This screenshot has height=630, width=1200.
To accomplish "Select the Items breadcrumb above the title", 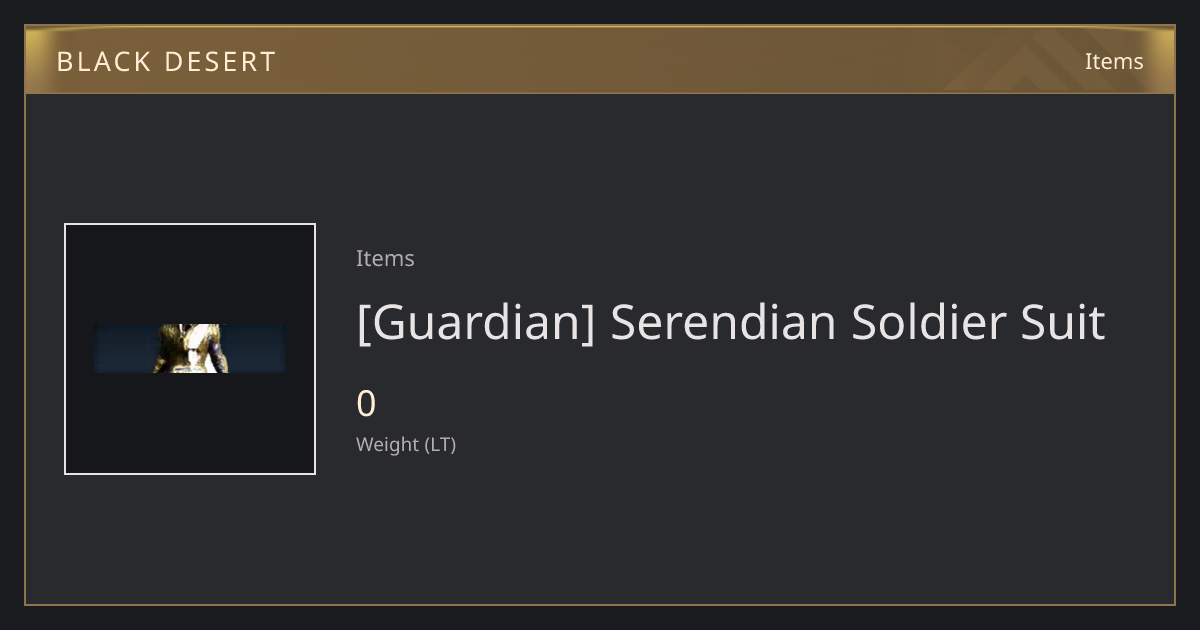I will coord(385,258).
